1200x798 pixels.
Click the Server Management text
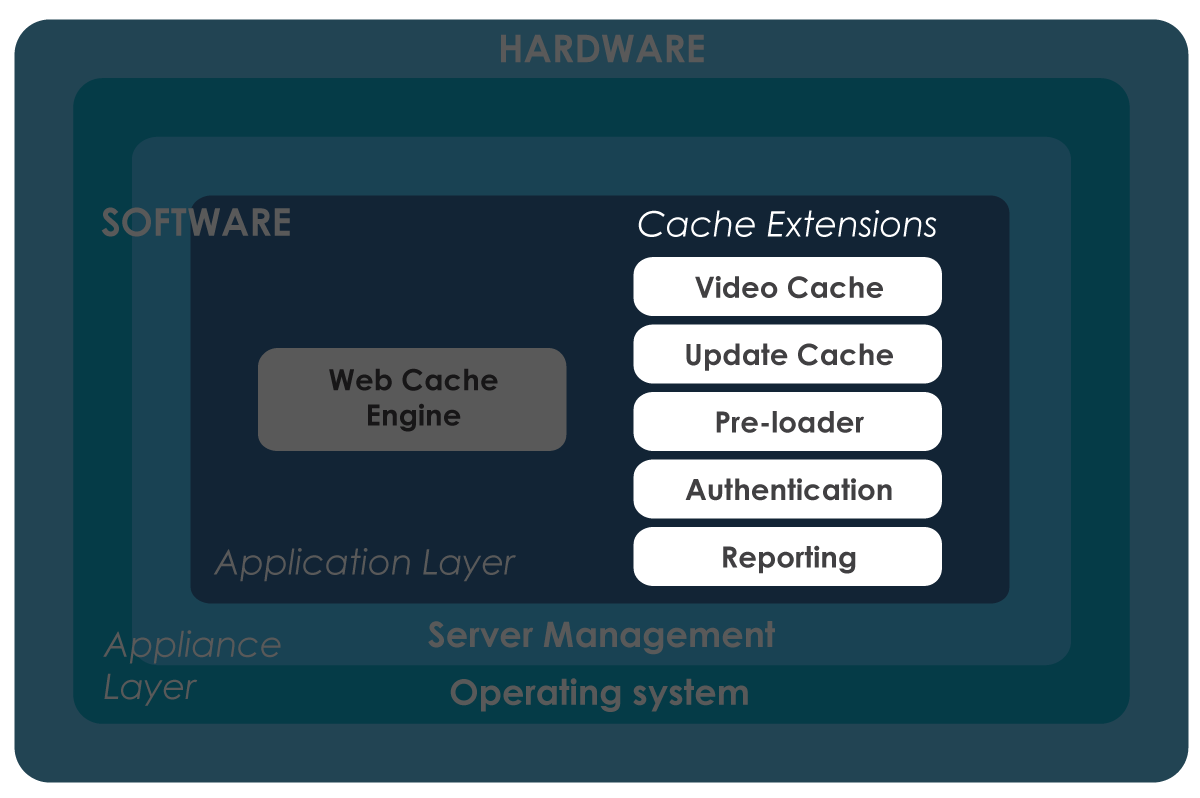click(x=601, y=635)
